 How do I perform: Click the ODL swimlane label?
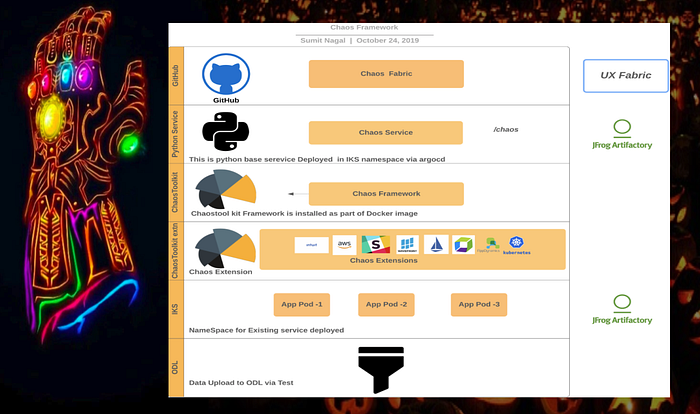click(x=175, y=368)
